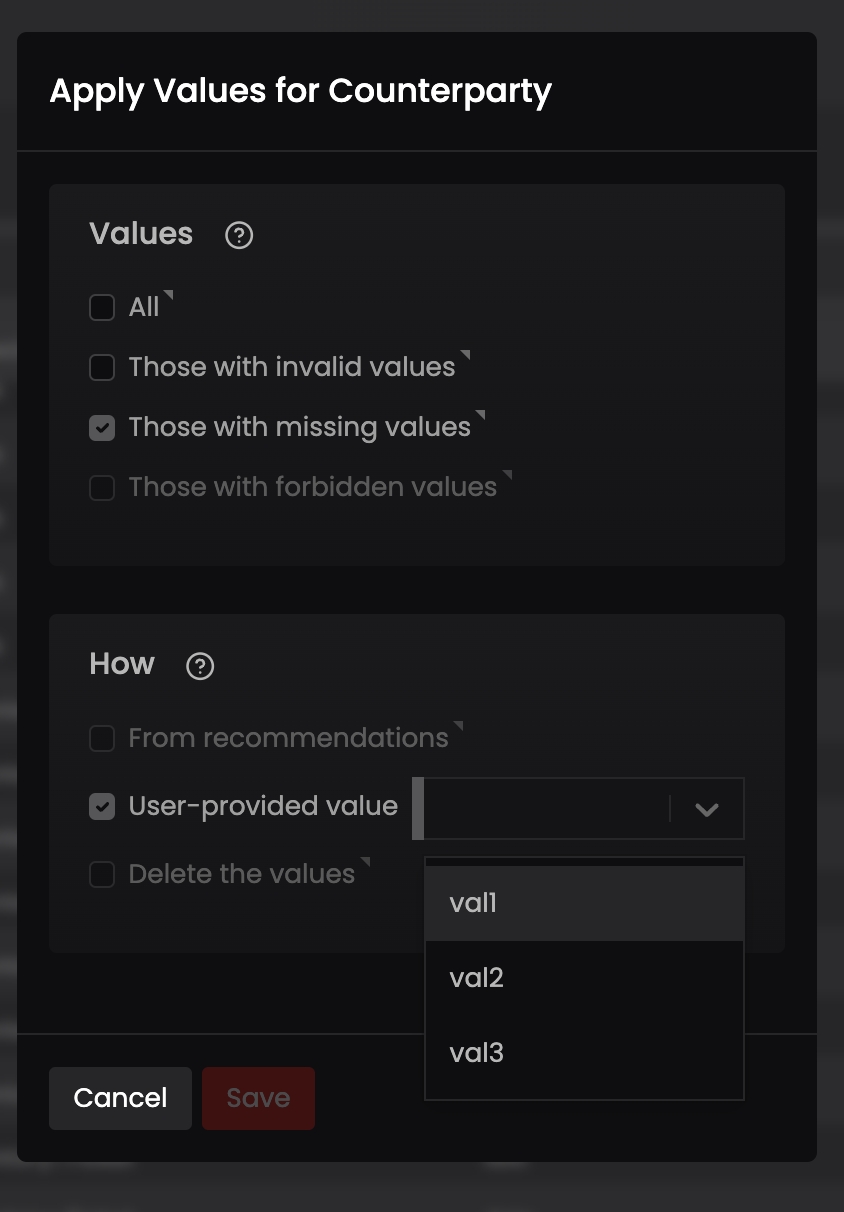Uncheck the User-provided value option
The image size is (844, 1212).
click(102, 806)
